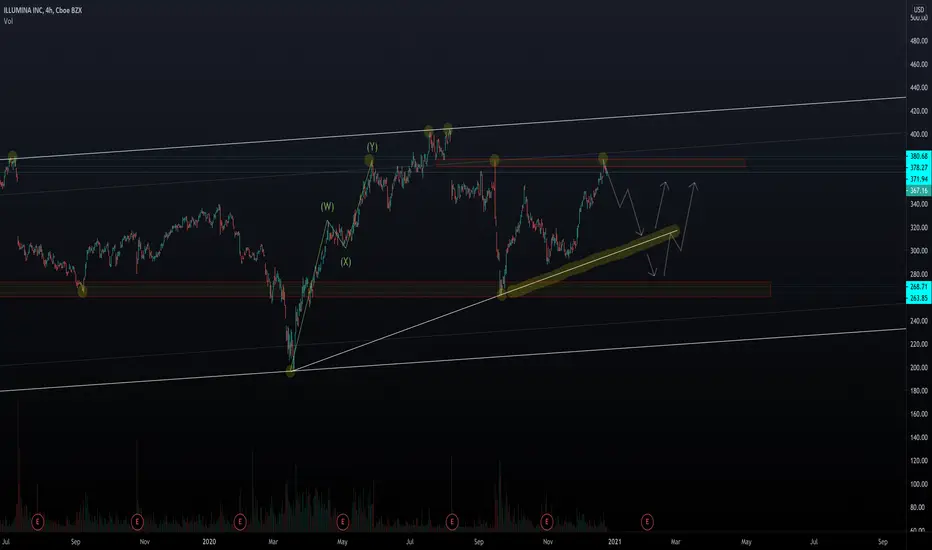Select the Vol indicator label
Image resolution: width=932 pixels, height=550 pixels.
(8, 21)
